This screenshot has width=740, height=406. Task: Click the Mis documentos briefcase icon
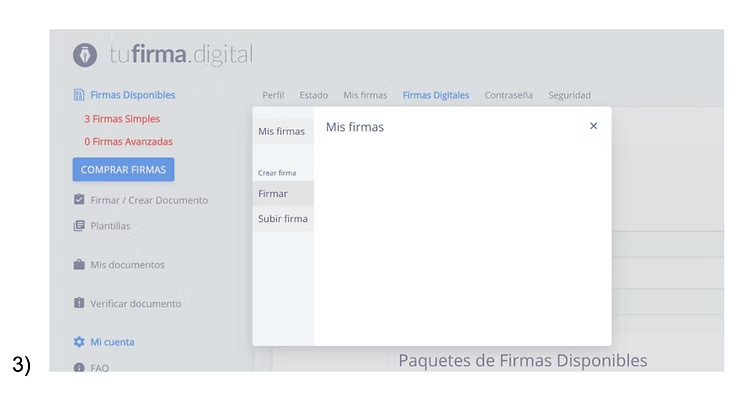point(79,264)
